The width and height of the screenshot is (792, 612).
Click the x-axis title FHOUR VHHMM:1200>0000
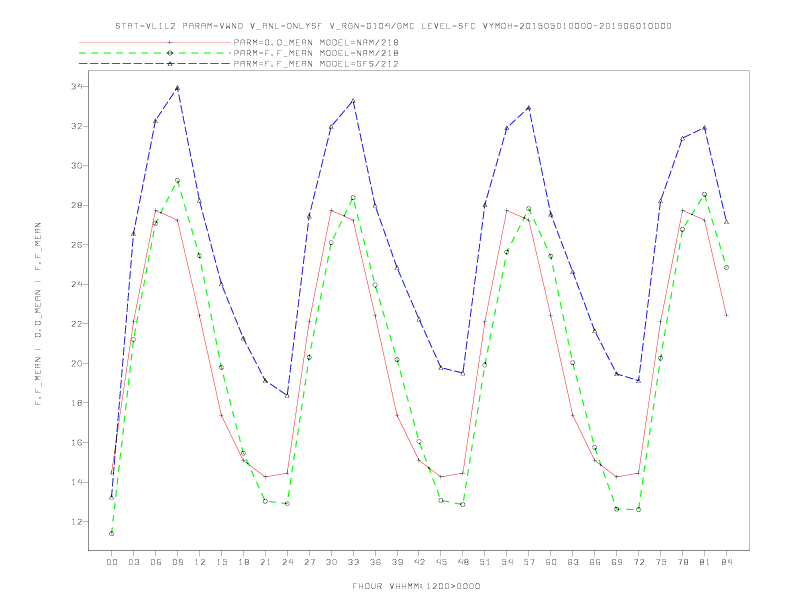pyautogui.click(x=416, y=586)
